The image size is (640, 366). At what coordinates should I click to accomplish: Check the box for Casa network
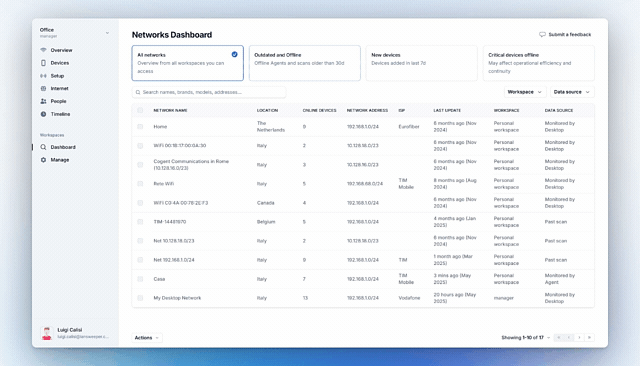coord(140,279)
